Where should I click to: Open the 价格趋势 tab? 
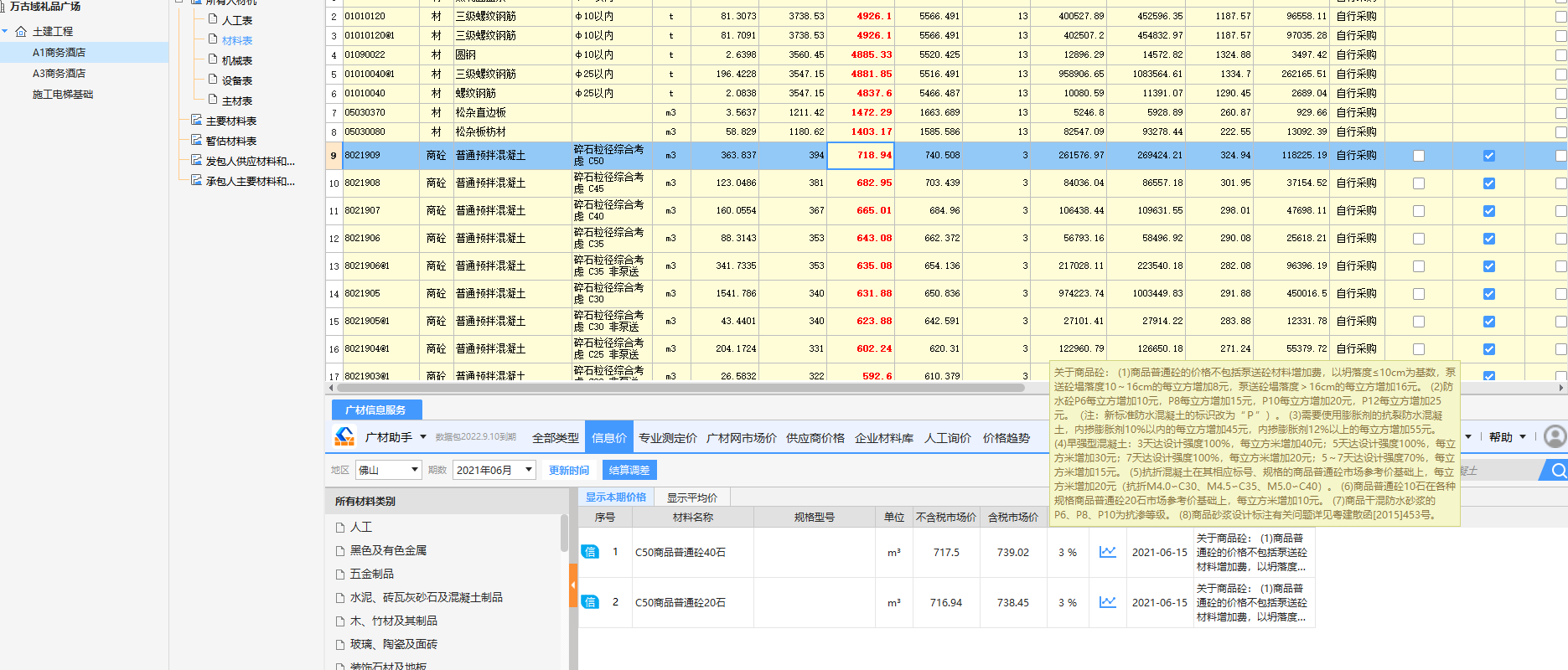tap(1007, 437)
